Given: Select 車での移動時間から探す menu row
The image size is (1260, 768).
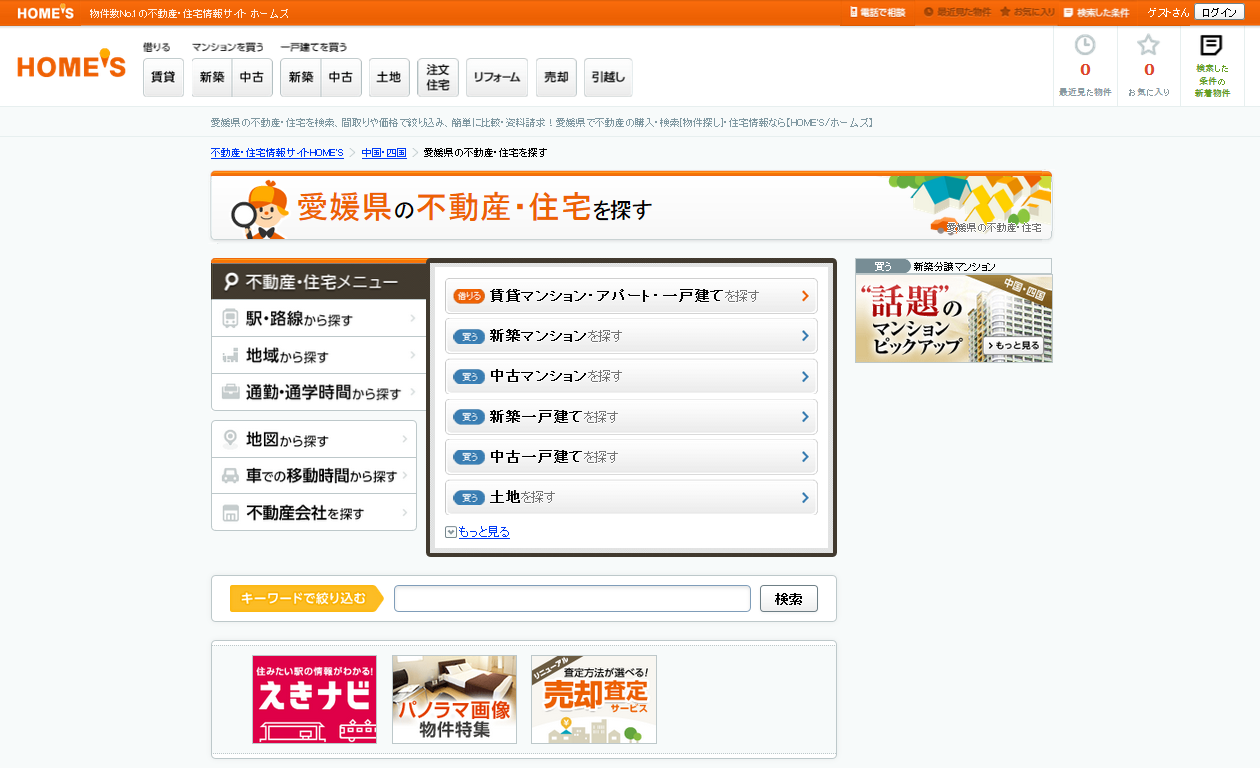Looking at the screenshot, I should coord(314,476).
